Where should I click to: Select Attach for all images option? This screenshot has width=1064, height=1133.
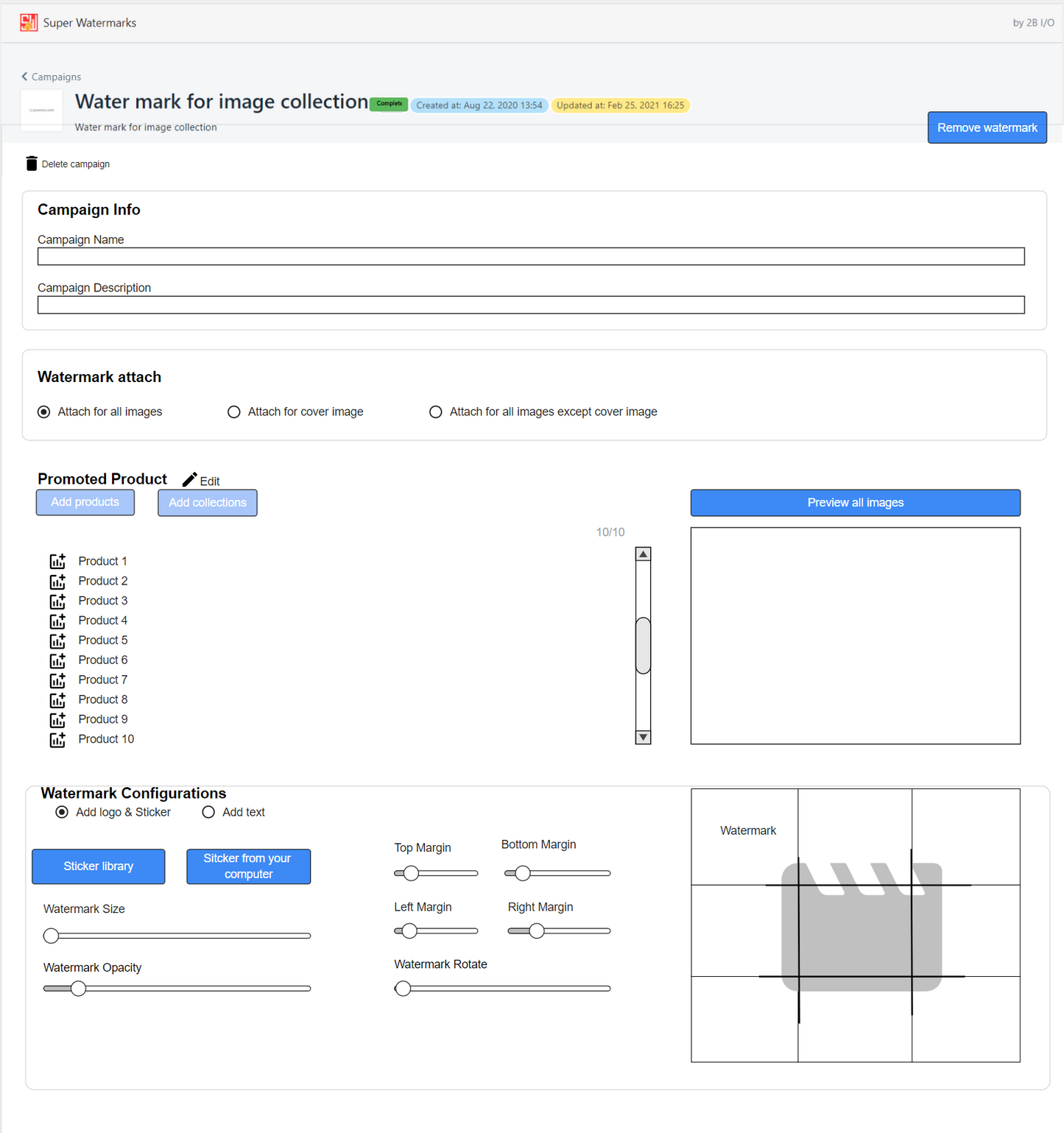44,412
